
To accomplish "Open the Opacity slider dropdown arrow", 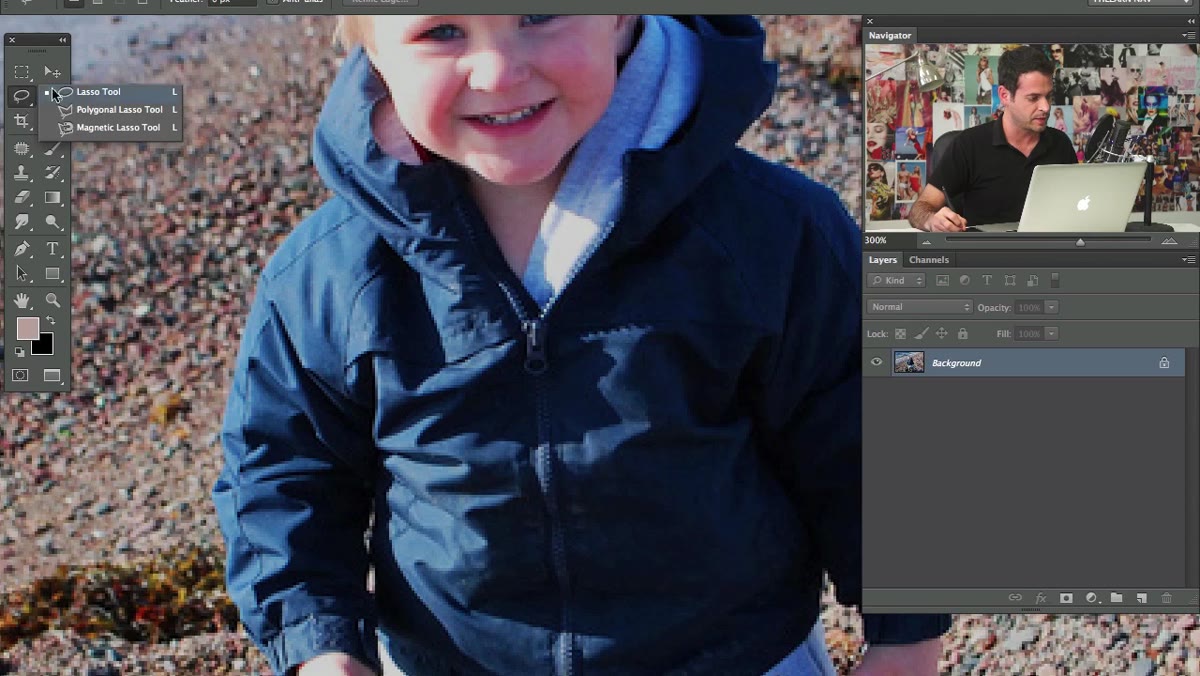I will click(x=1052, y=307).
